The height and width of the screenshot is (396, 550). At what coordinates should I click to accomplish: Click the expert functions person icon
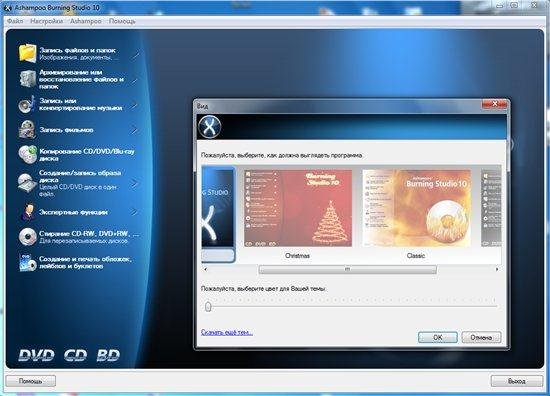coord(27,212)
